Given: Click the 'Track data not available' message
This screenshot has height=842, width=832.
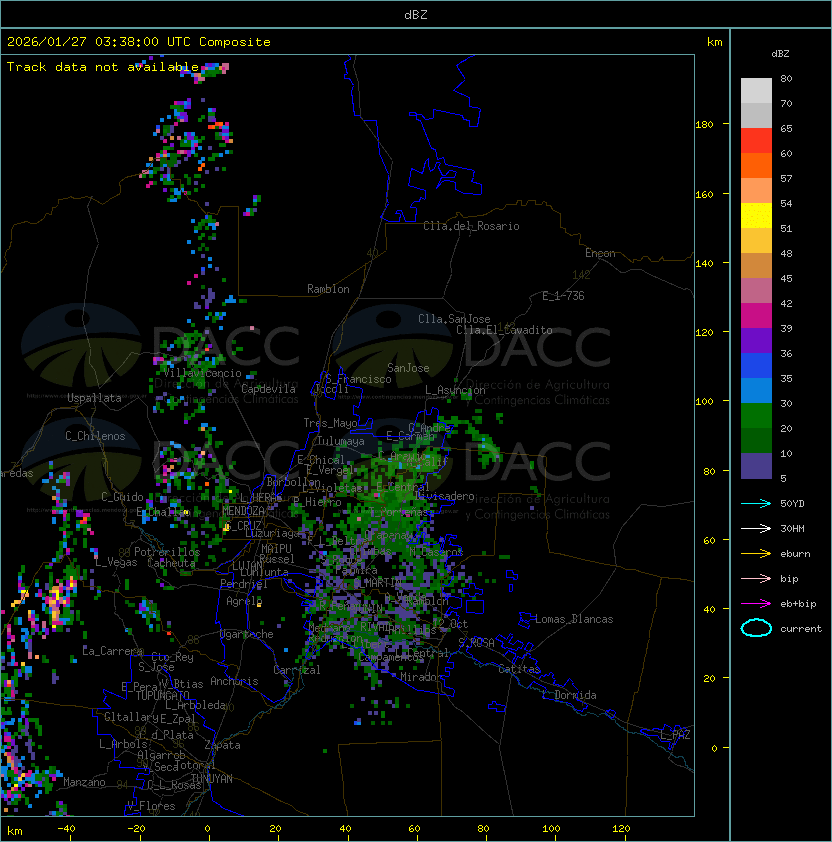Looking at the screenshot, I should click(x=102, y=67).
